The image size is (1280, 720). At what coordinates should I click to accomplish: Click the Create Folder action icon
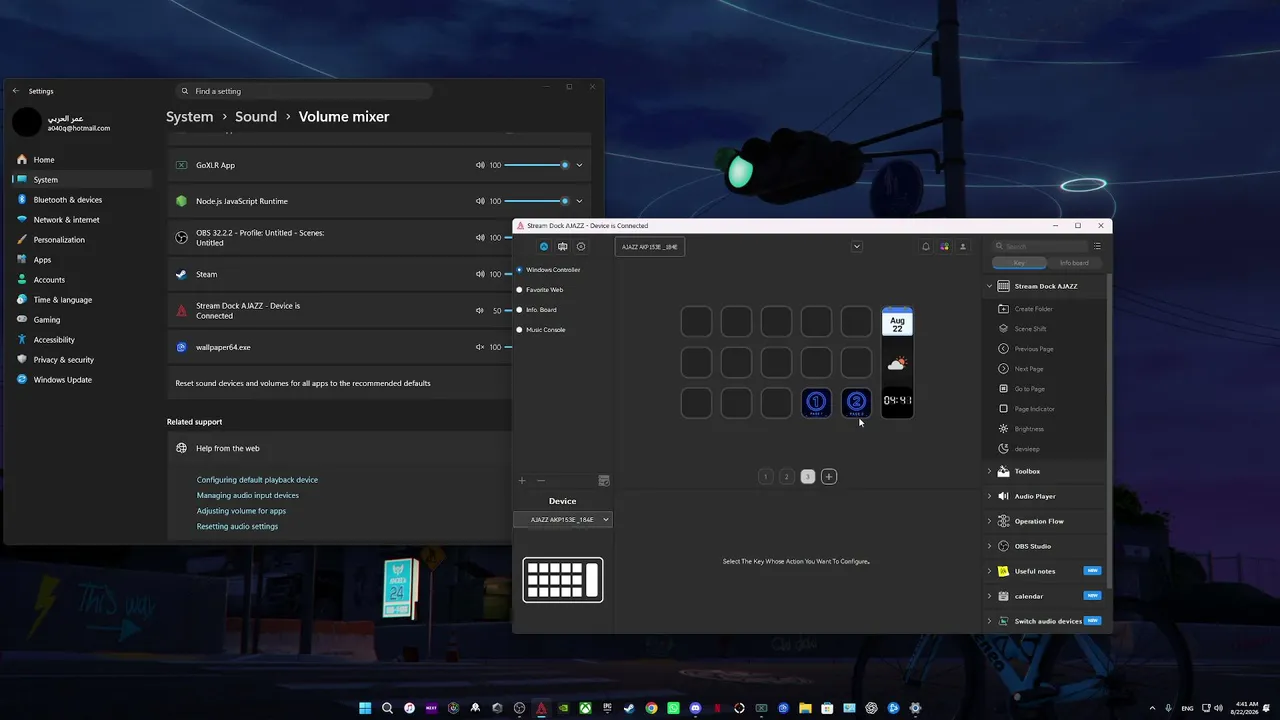pos(1004,309)
